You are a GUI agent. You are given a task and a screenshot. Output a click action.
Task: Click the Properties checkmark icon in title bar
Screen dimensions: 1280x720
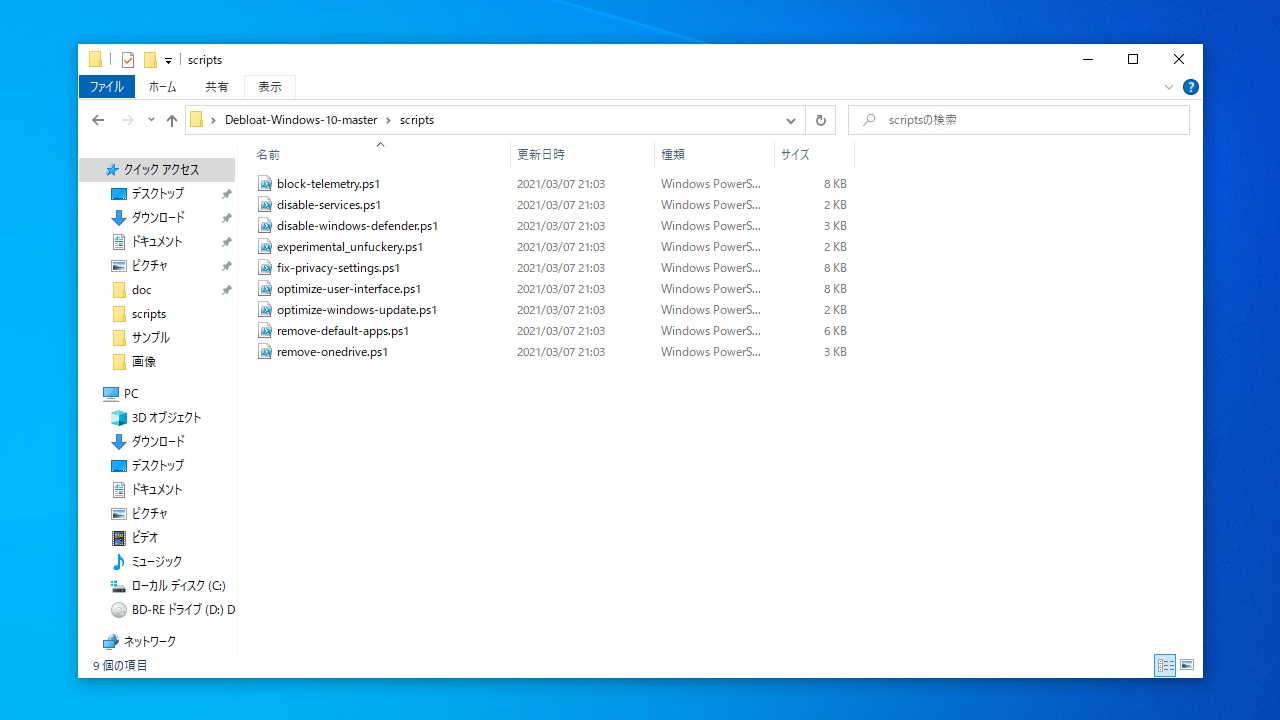128,60
